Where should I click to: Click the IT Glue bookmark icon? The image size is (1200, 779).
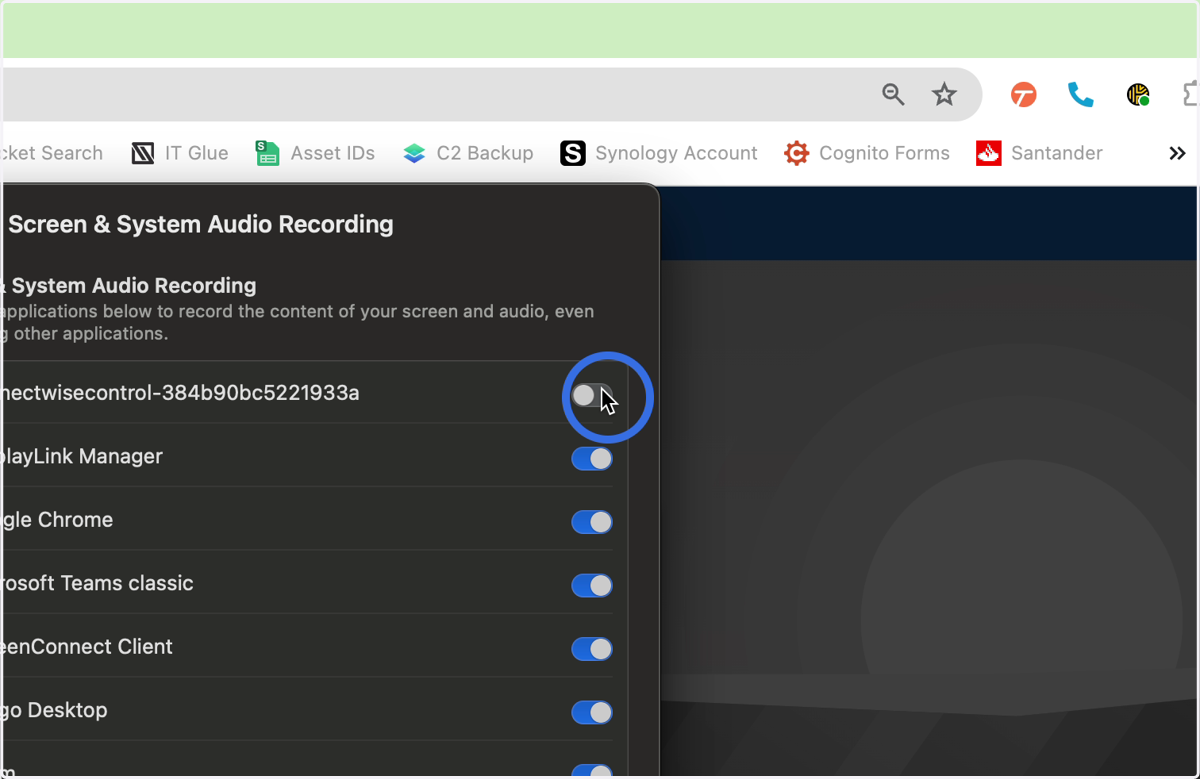coord(143,153)
